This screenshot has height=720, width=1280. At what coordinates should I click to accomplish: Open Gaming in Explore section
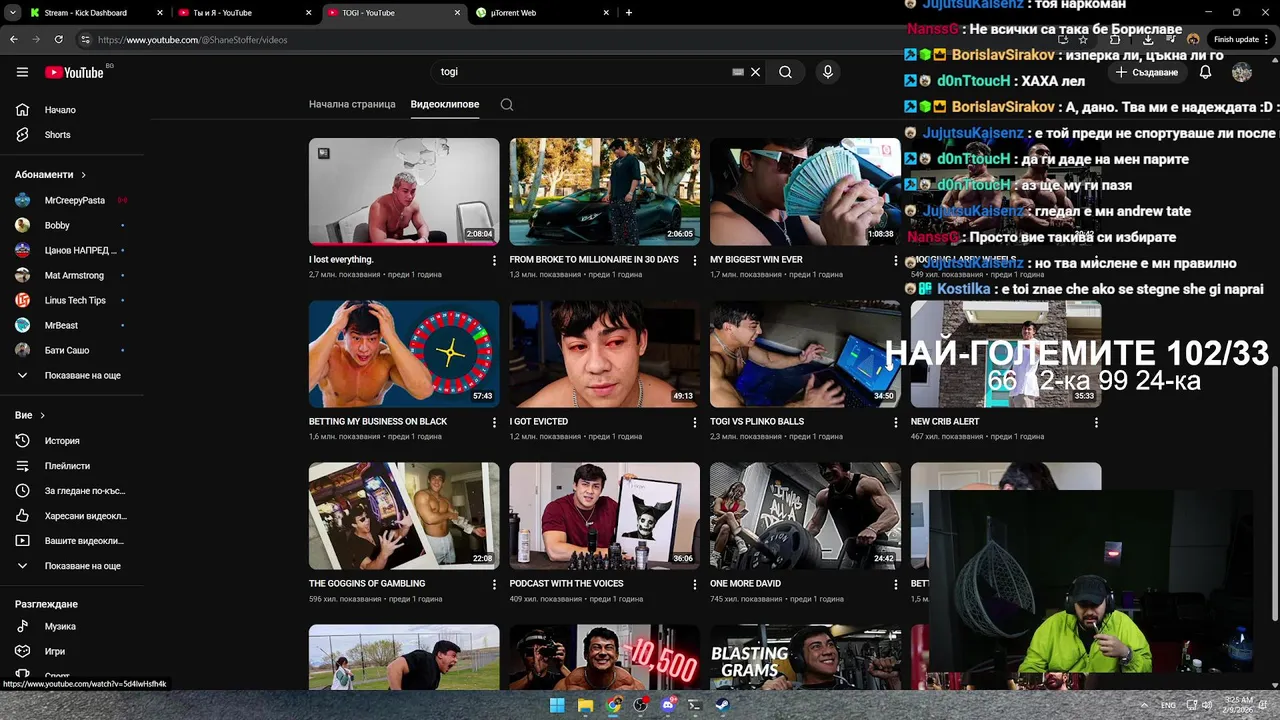(x=72, y=651)
